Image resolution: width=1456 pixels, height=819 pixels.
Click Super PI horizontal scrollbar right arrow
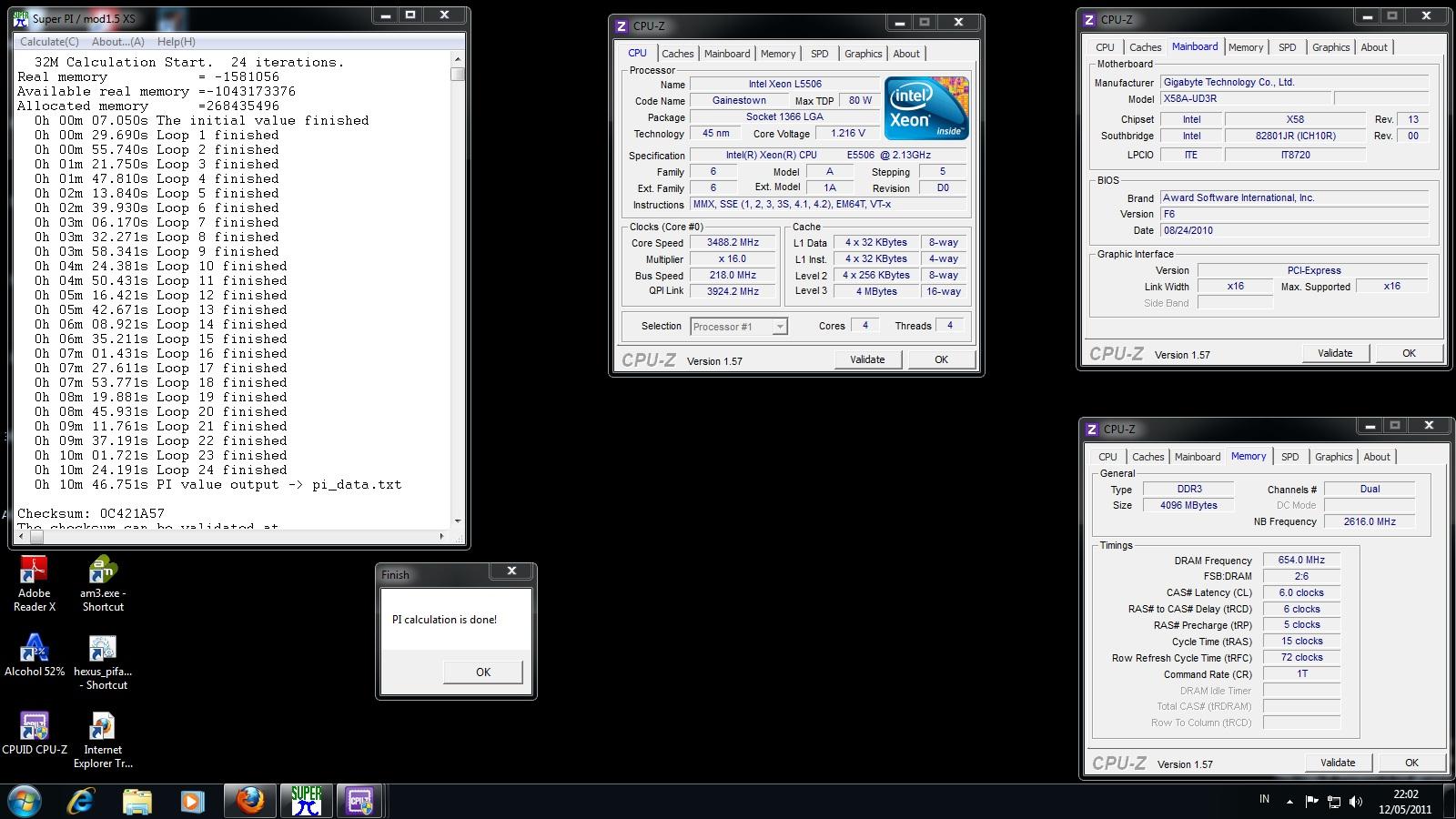(443, 536)
